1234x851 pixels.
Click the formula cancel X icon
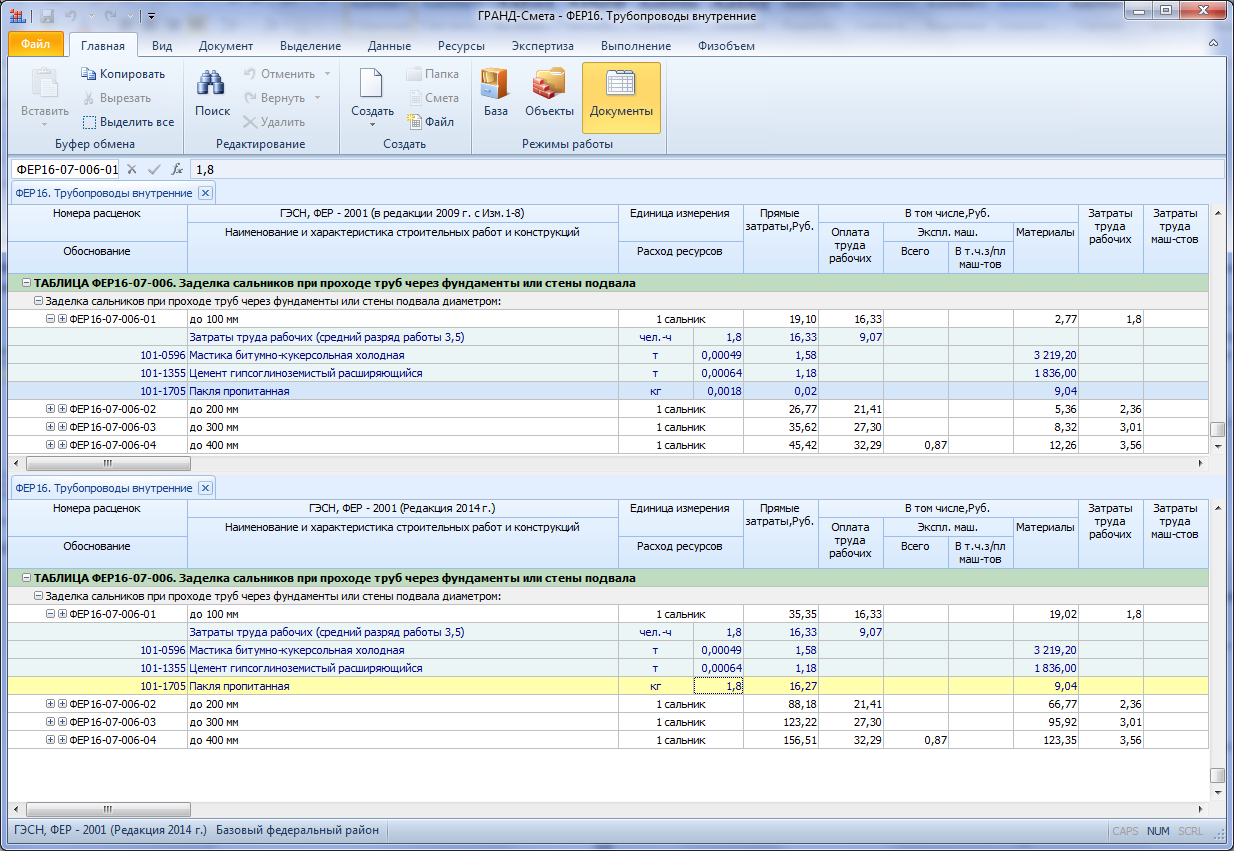point(131,169)
